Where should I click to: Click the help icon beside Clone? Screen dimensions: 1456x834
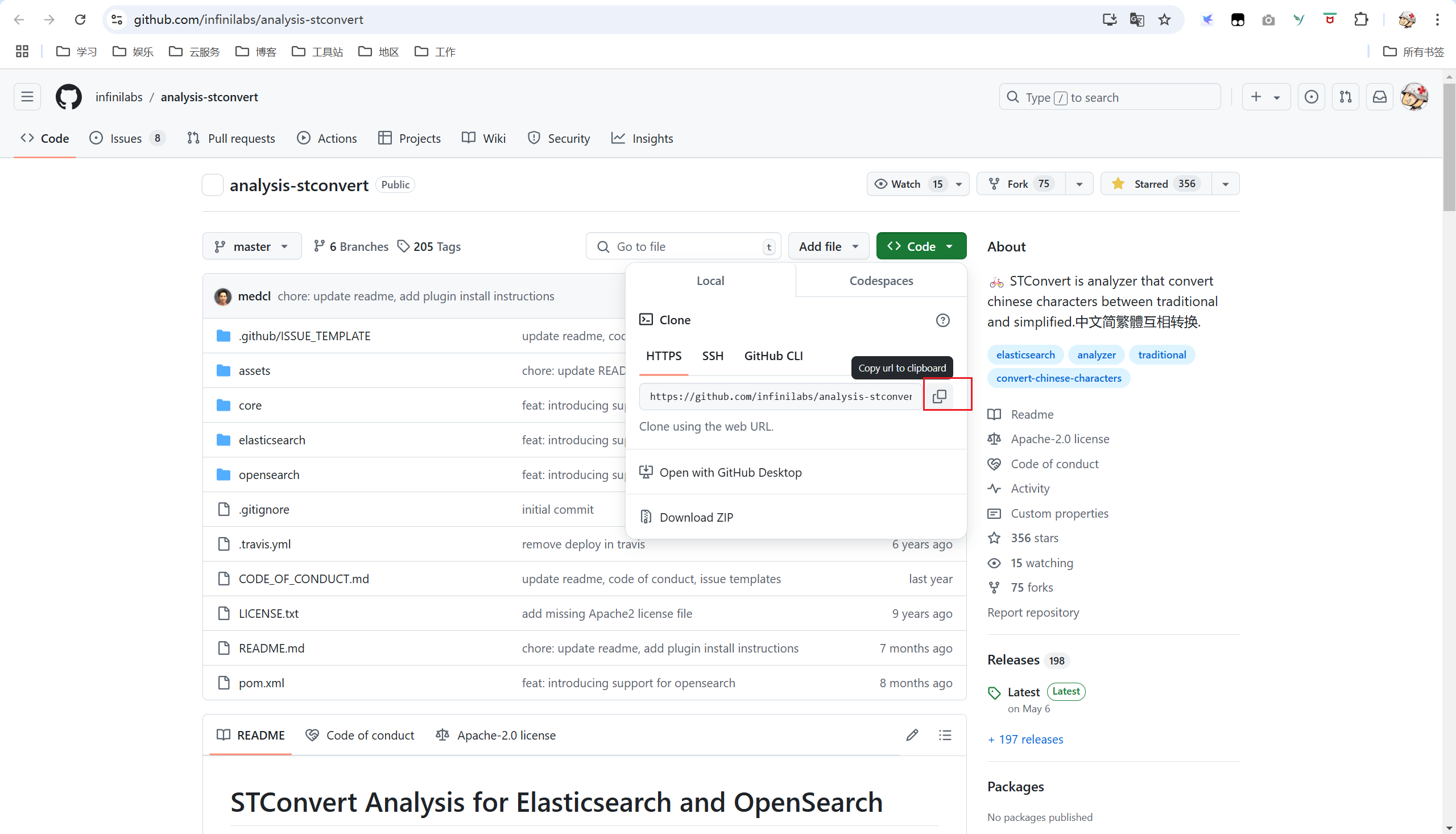(942, 320)
